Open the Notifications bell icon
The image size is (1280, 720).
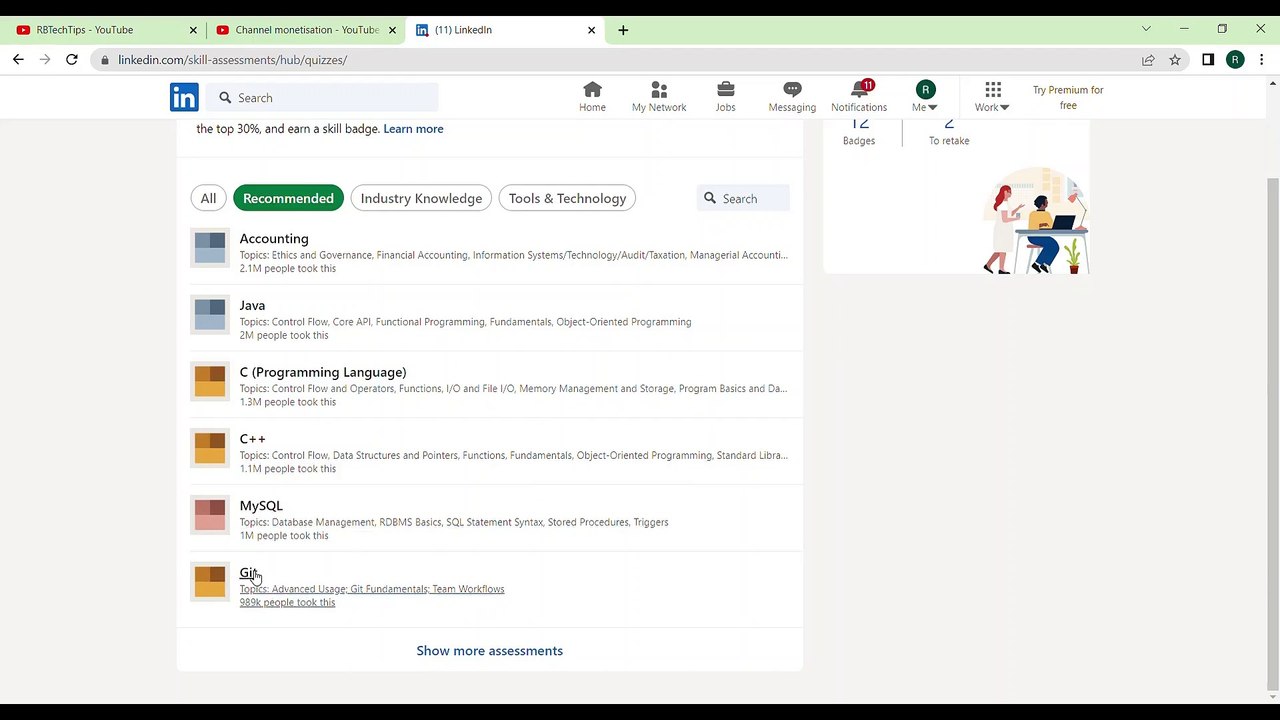point(859,97)
